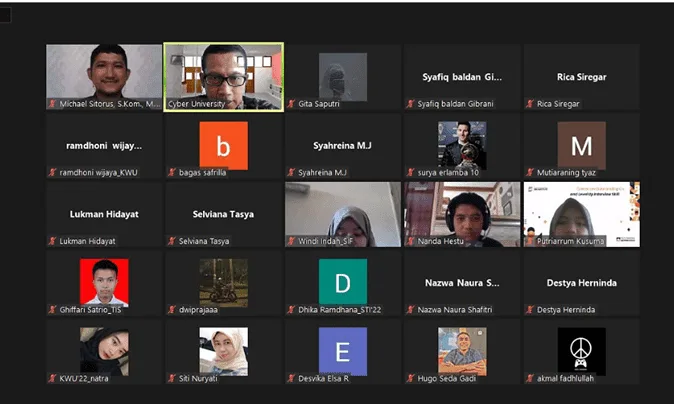Screen dimensions: 674x404
Task: Click muted mic icon beside Ghiffari Satrio_TIS
Action: [x=52, y=309]
